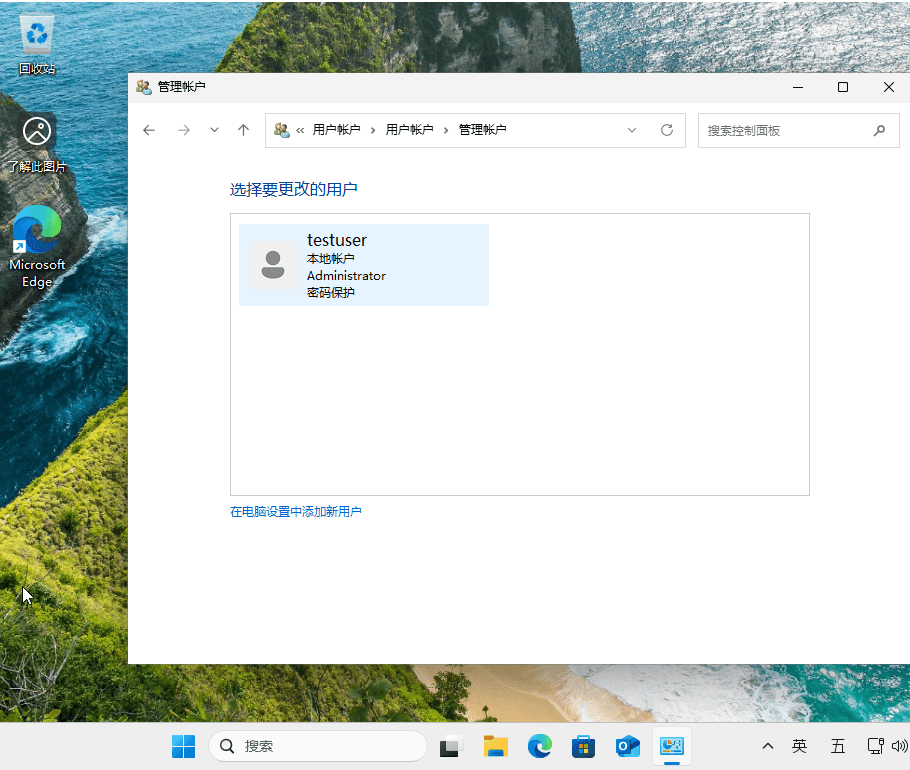Click the user accounts icon in the address bar

click(282, 130)
